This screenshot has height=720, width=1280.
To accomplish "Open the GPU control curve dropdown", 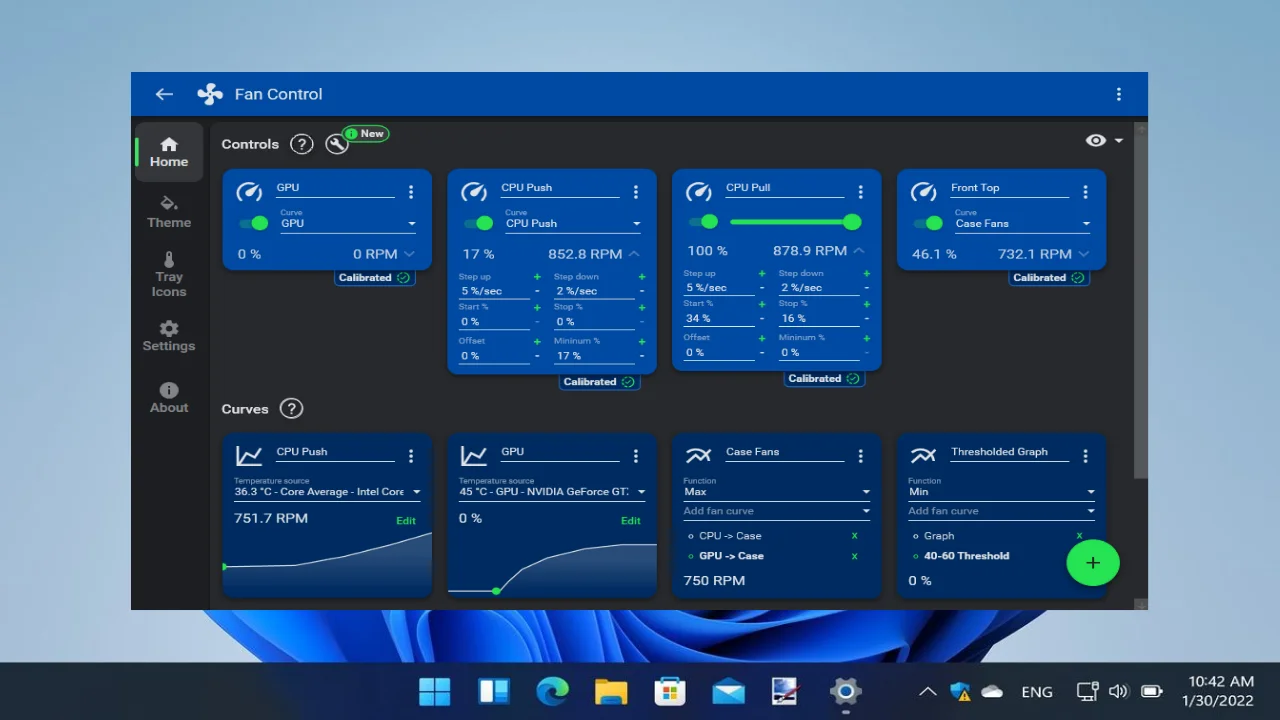I will [x=347, y=223].
